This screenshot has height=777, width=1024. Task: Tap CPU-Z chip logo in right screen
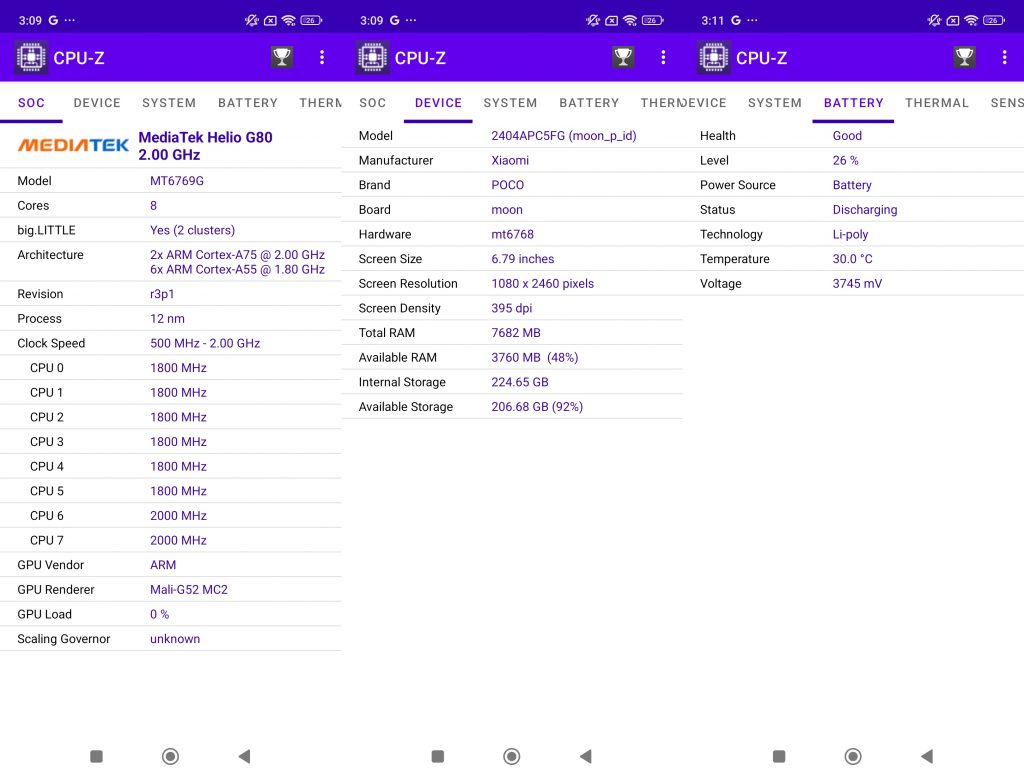pyautogui.click(x=714, y=57)
